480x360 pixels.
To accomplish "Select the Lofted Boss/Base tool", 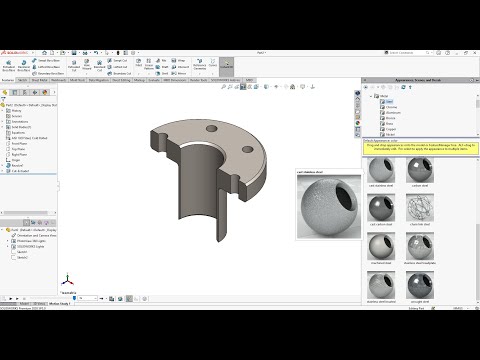I will [x=46, y=67].
